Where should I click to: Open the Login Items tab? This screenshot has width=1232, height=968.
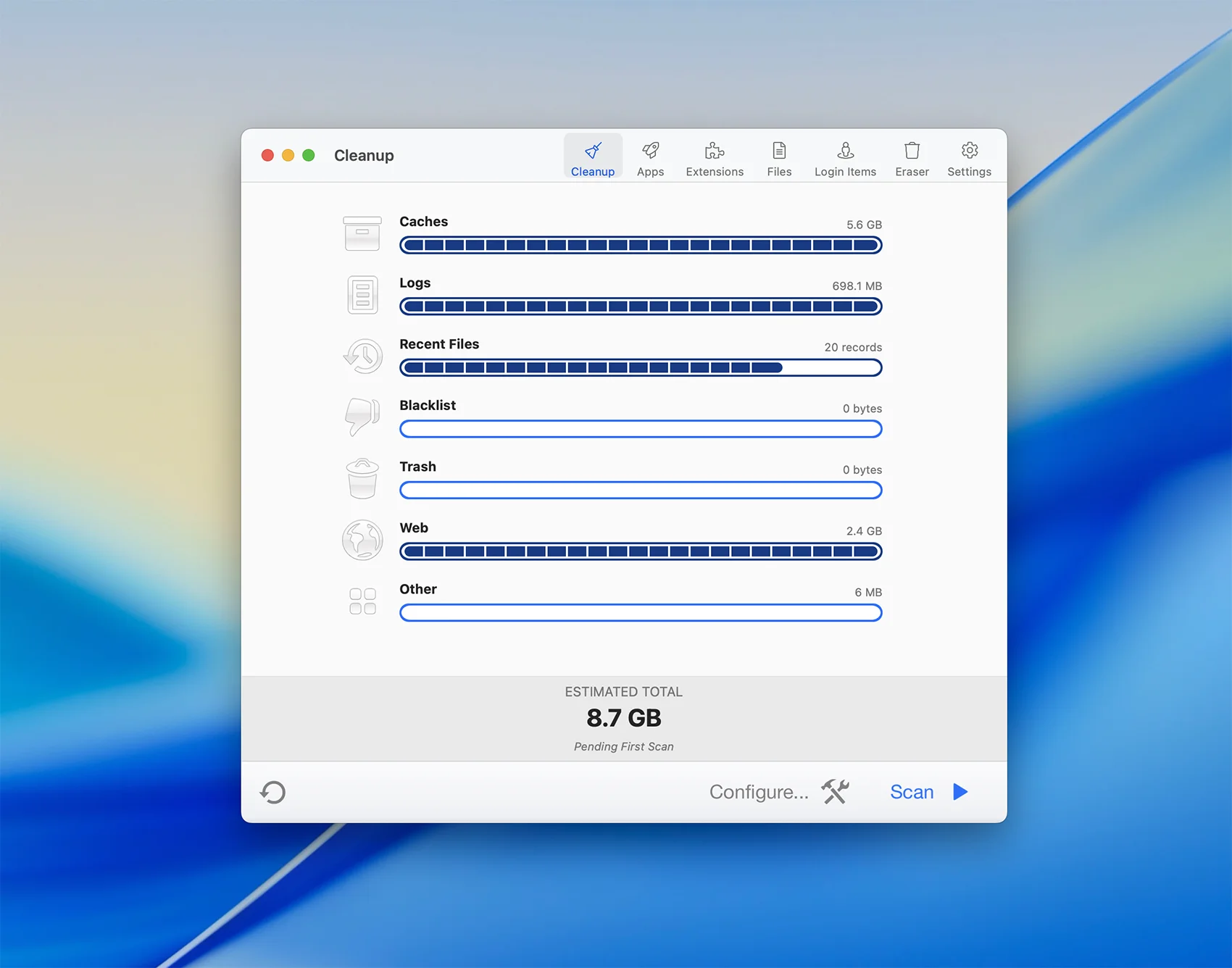point(845,159)
